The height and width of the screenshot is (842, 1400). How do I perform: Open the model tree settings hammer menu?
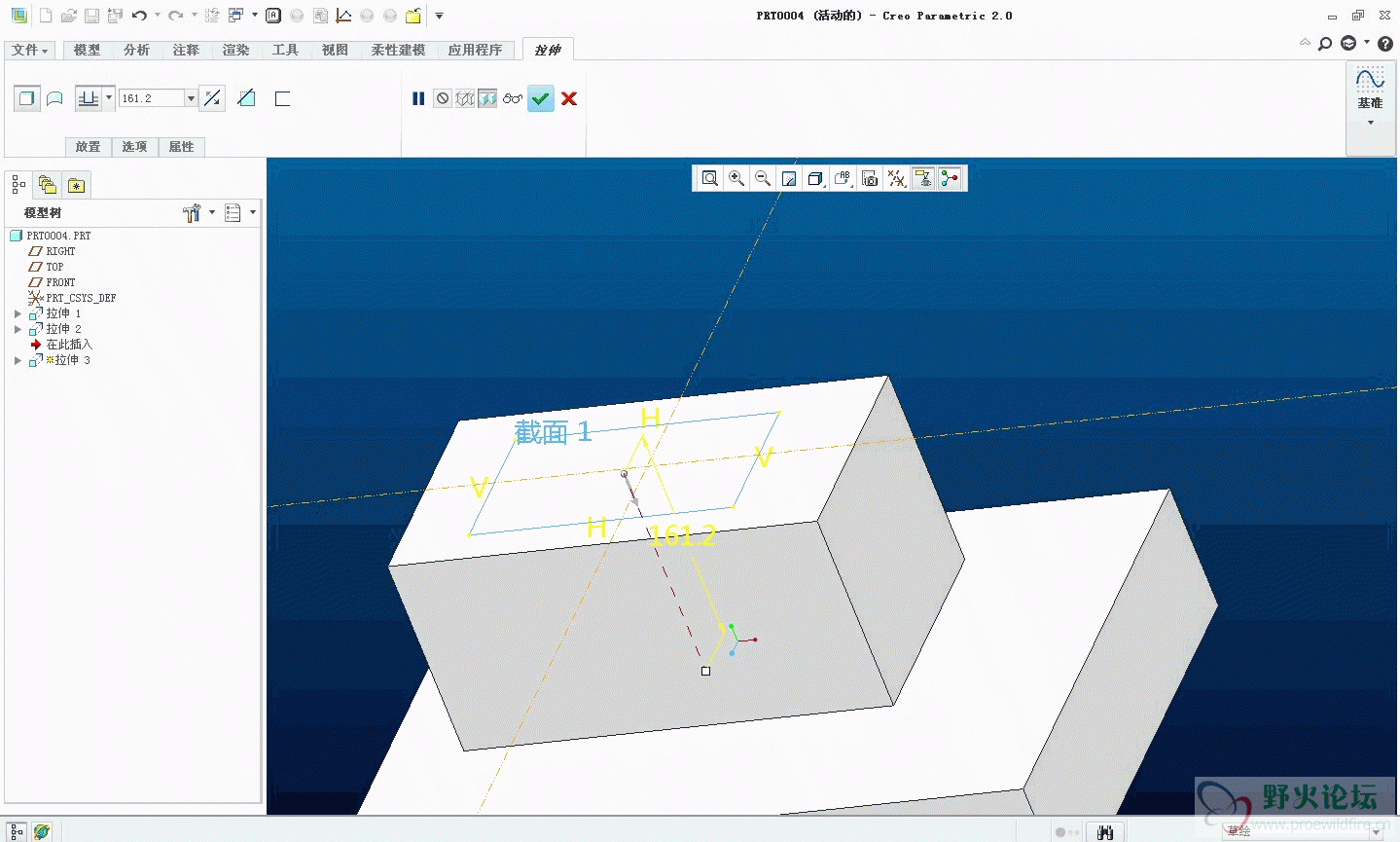[198, 212]
